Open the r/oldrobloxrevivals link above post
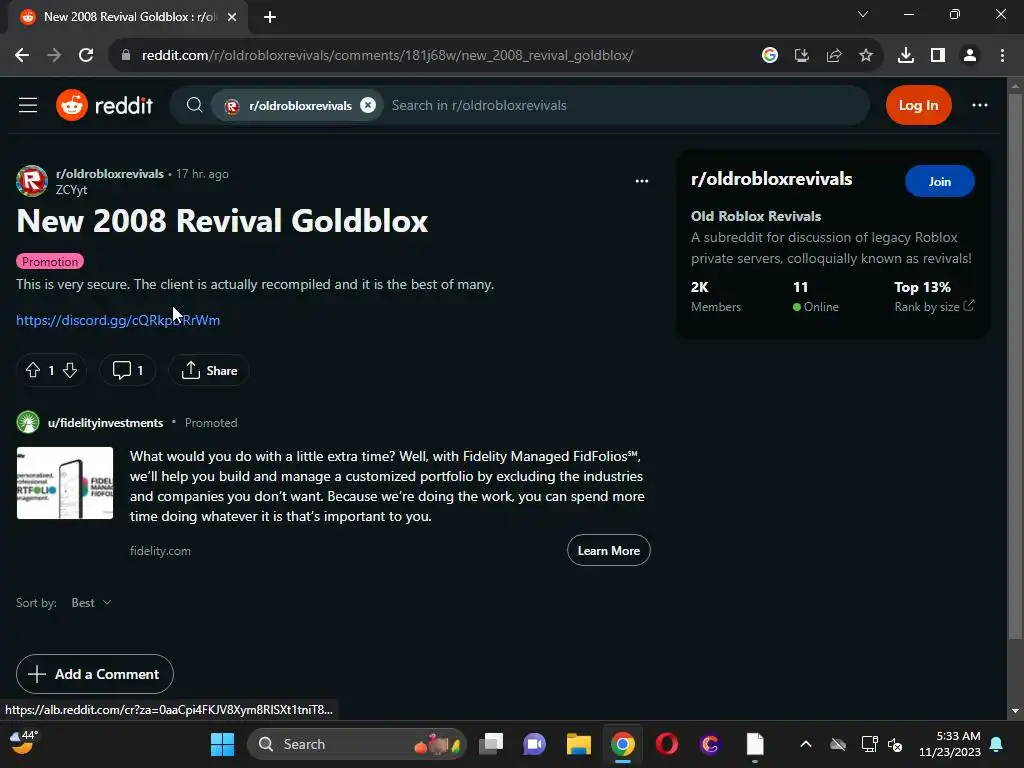 [x=110, y=174]
